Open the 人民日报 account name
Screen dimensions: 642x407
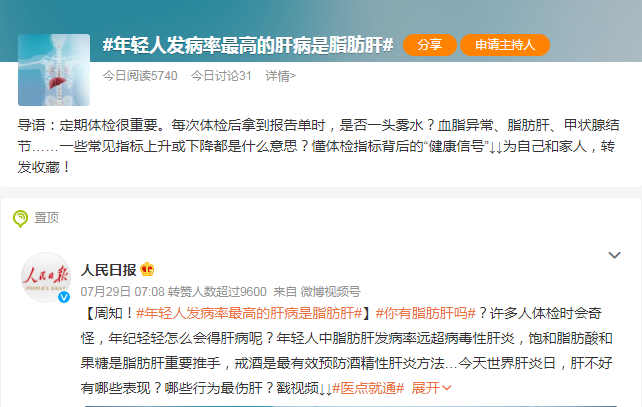coord(109,270)
